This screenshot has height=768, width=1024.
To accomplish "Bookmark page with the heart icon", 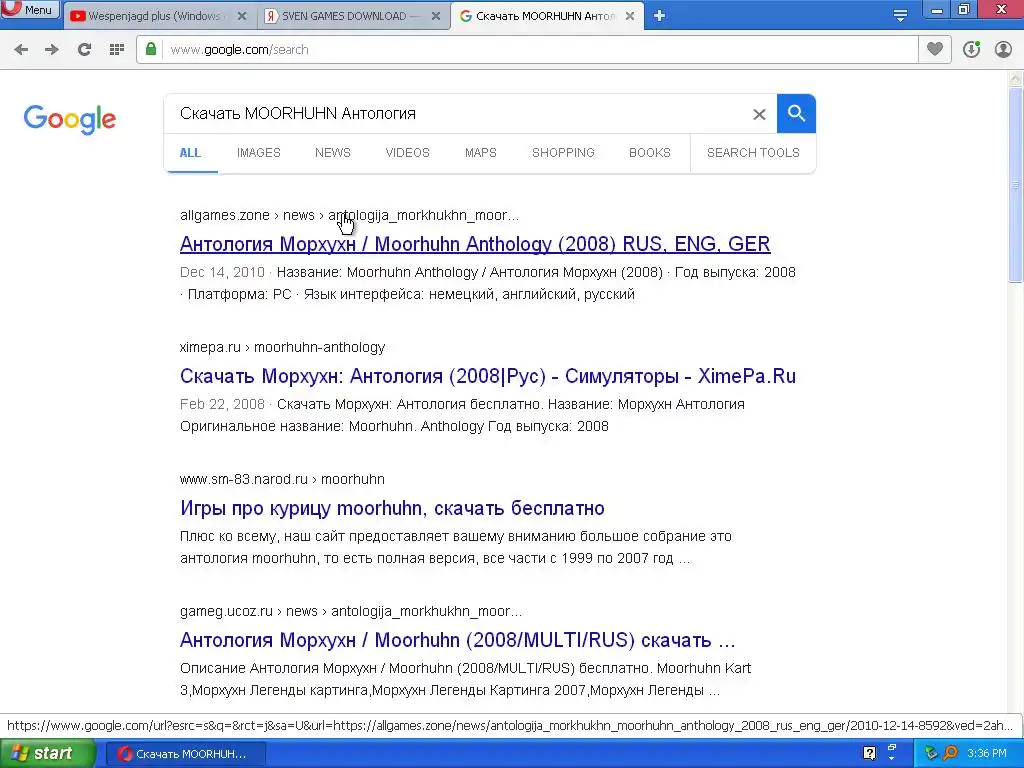I will [935, 49].
